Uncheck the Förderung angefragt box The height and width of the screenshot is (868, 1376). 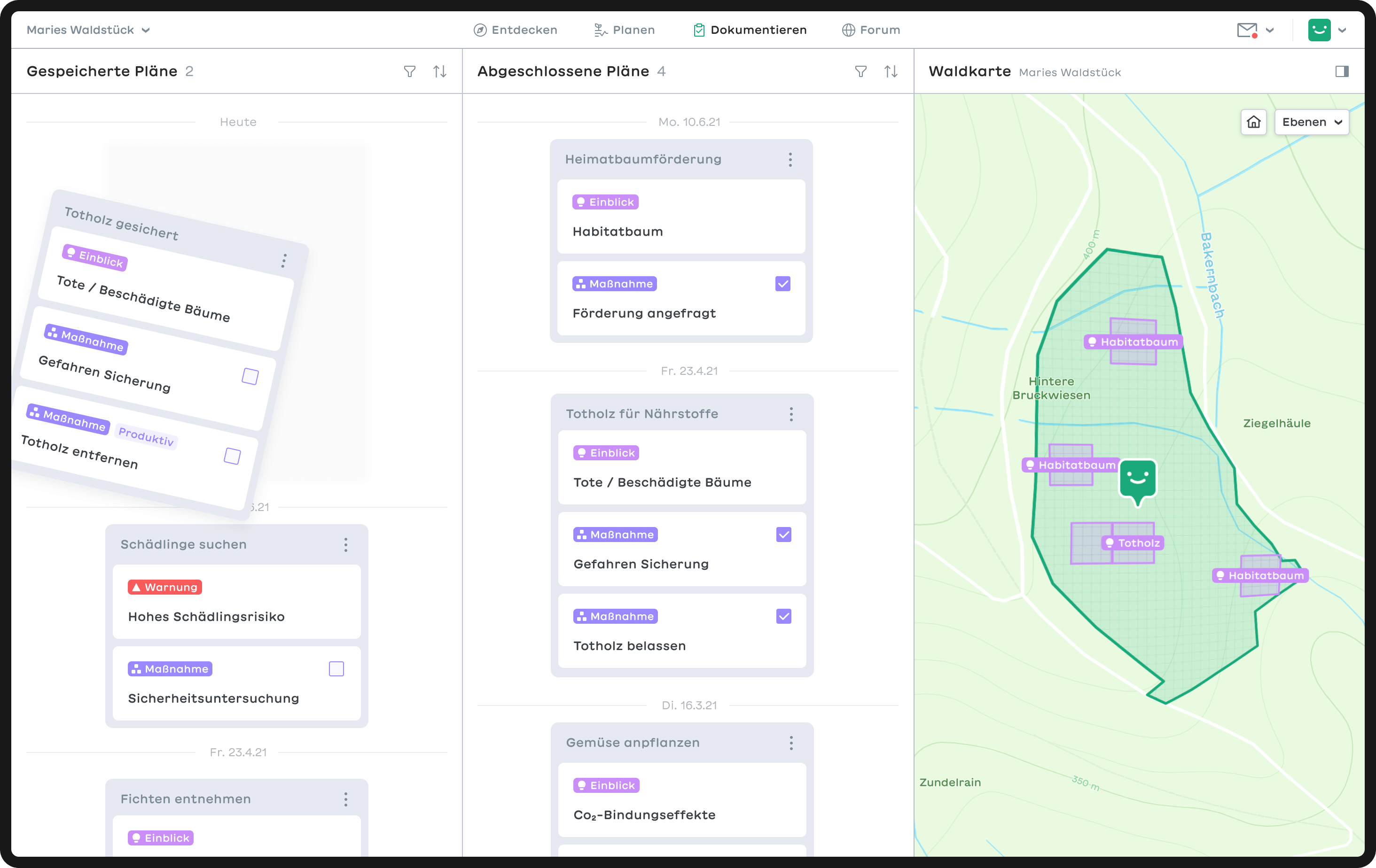(x=783, y=284)
